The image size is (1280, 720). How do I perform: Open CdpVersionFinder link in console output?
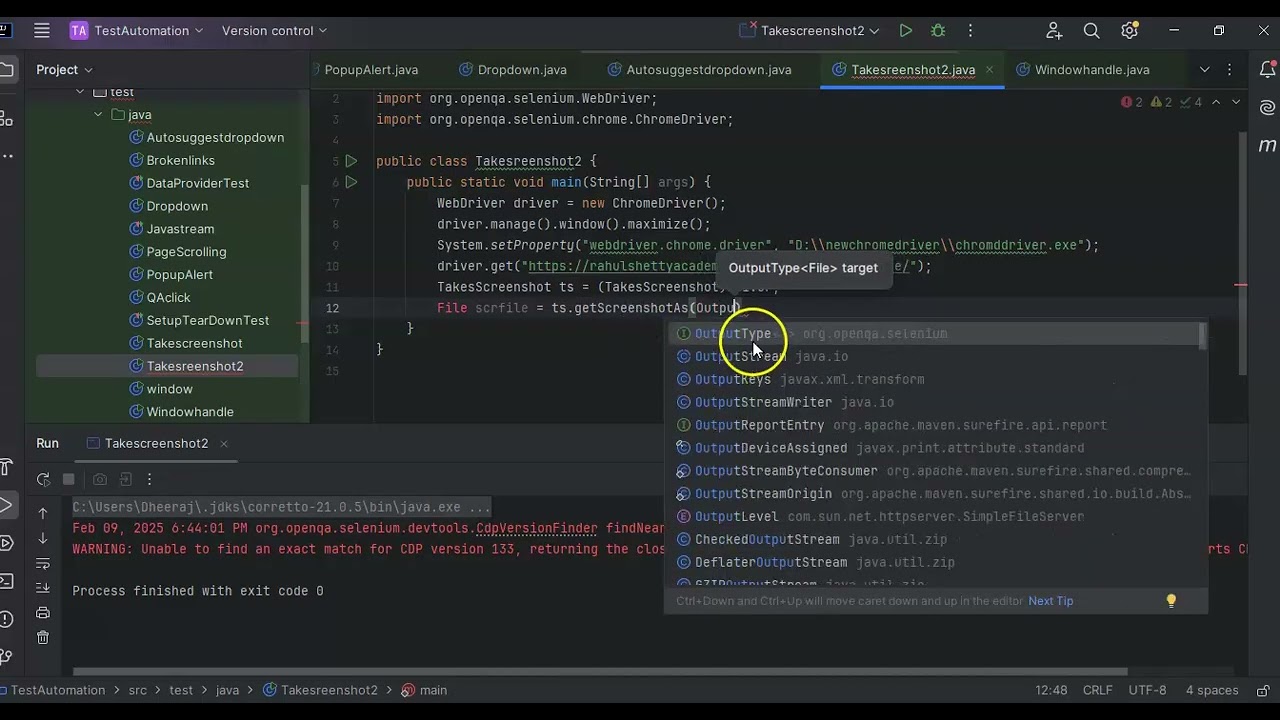pyautogui.click(x=537, y=529)
